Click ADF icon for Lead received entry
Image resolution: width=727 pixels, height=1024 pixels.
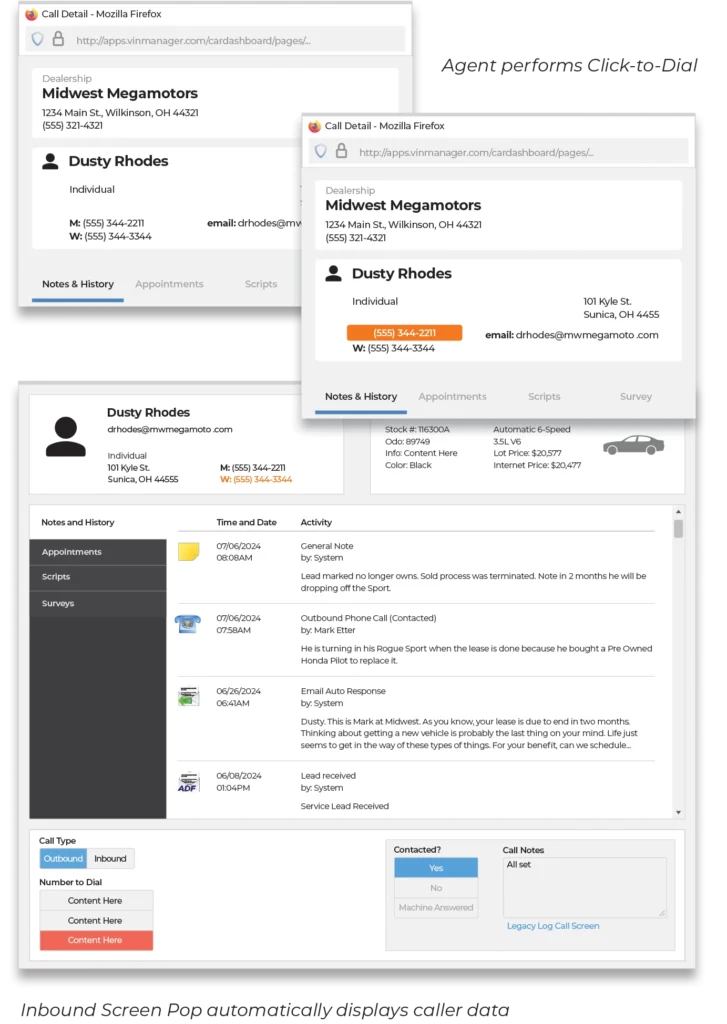(188, 782)
